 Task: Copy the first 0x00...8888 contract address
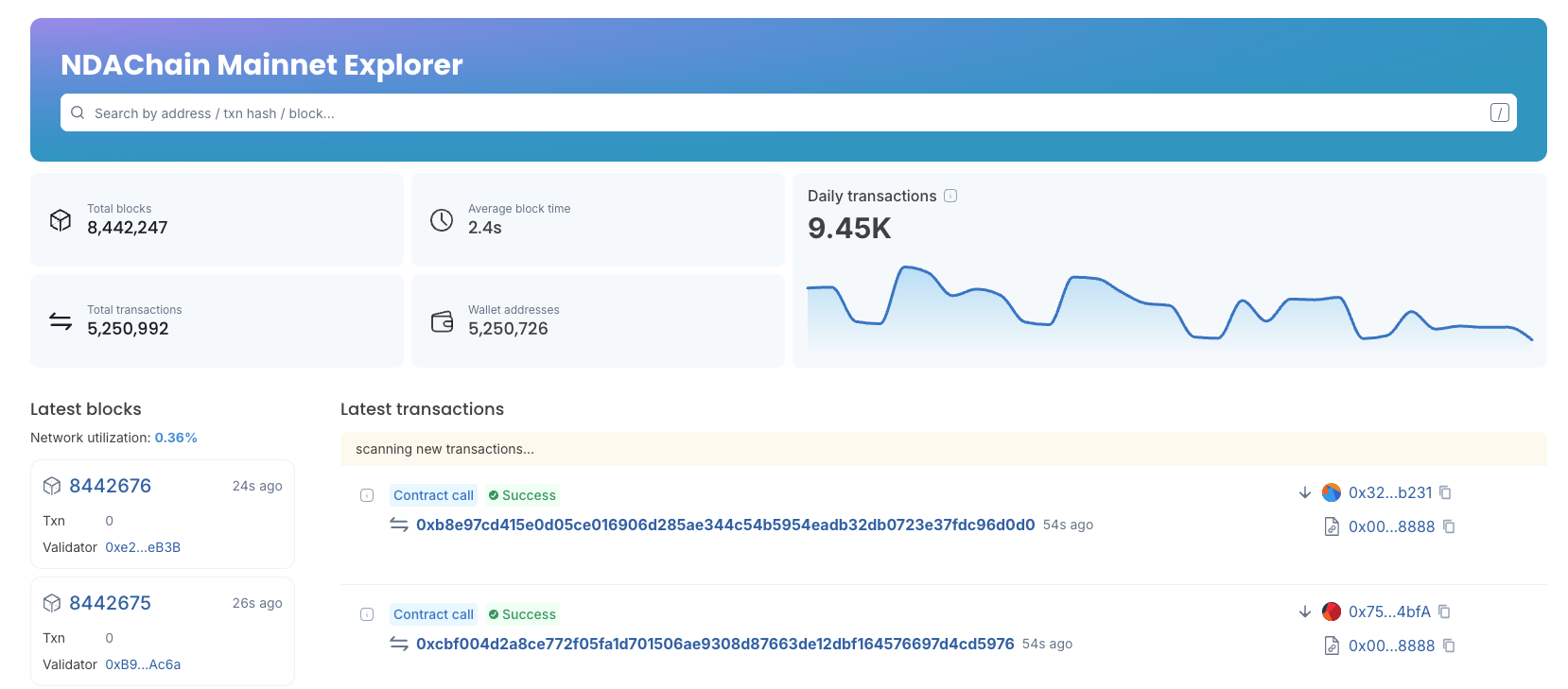[x=1449, y=526]
